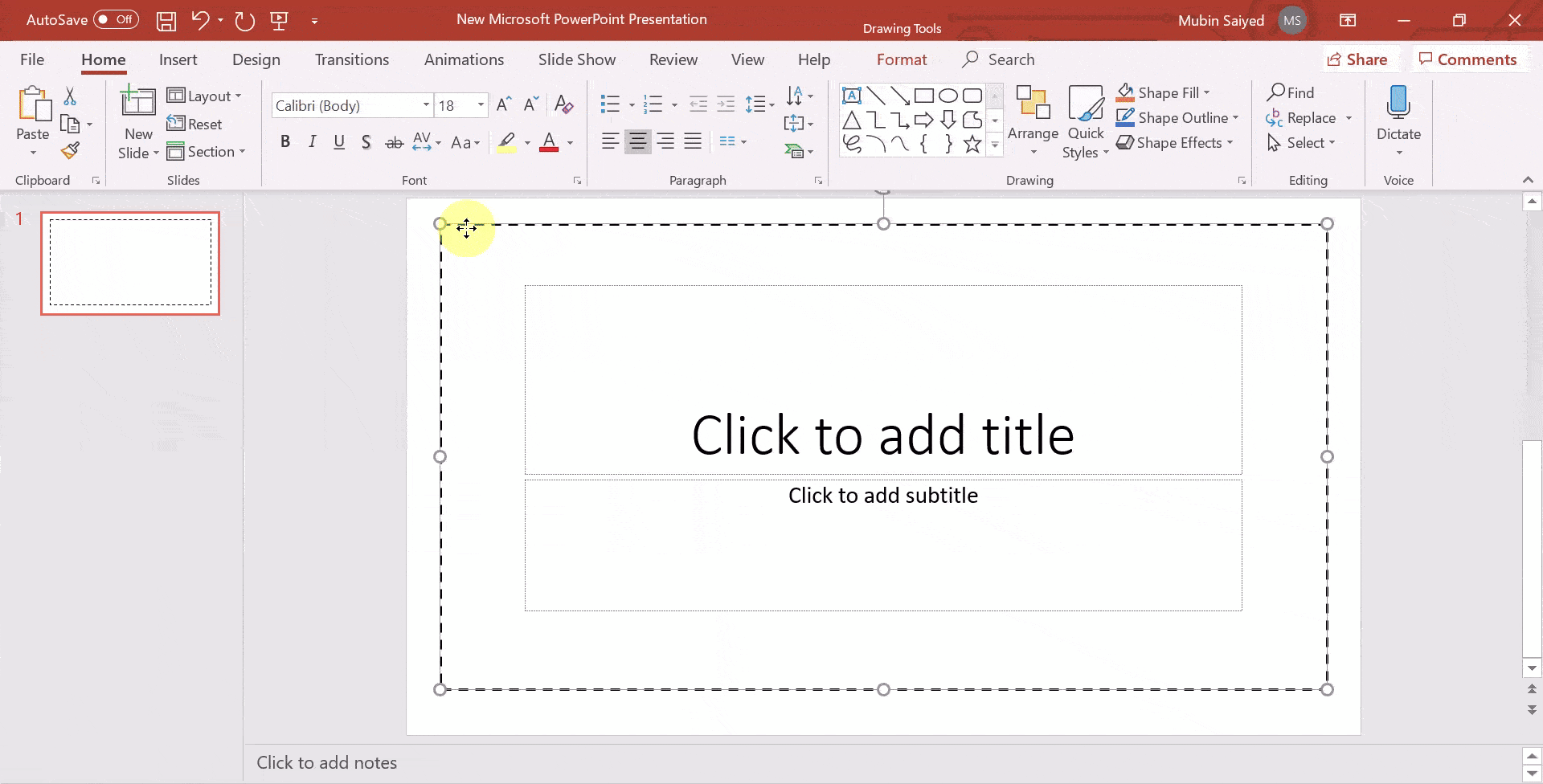Select the Format Painter tool

point(71,150)
